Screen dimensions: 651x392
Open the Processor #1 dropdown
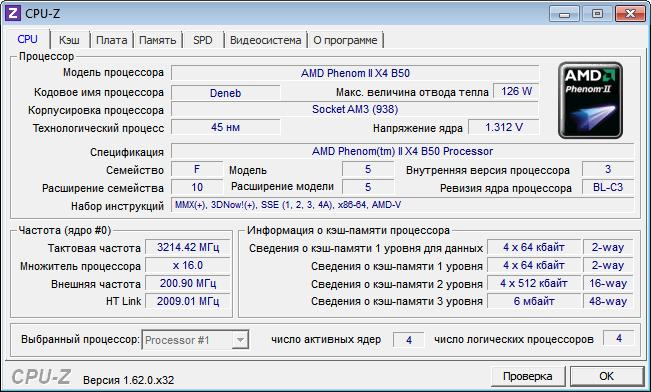[x=195, y=340]
